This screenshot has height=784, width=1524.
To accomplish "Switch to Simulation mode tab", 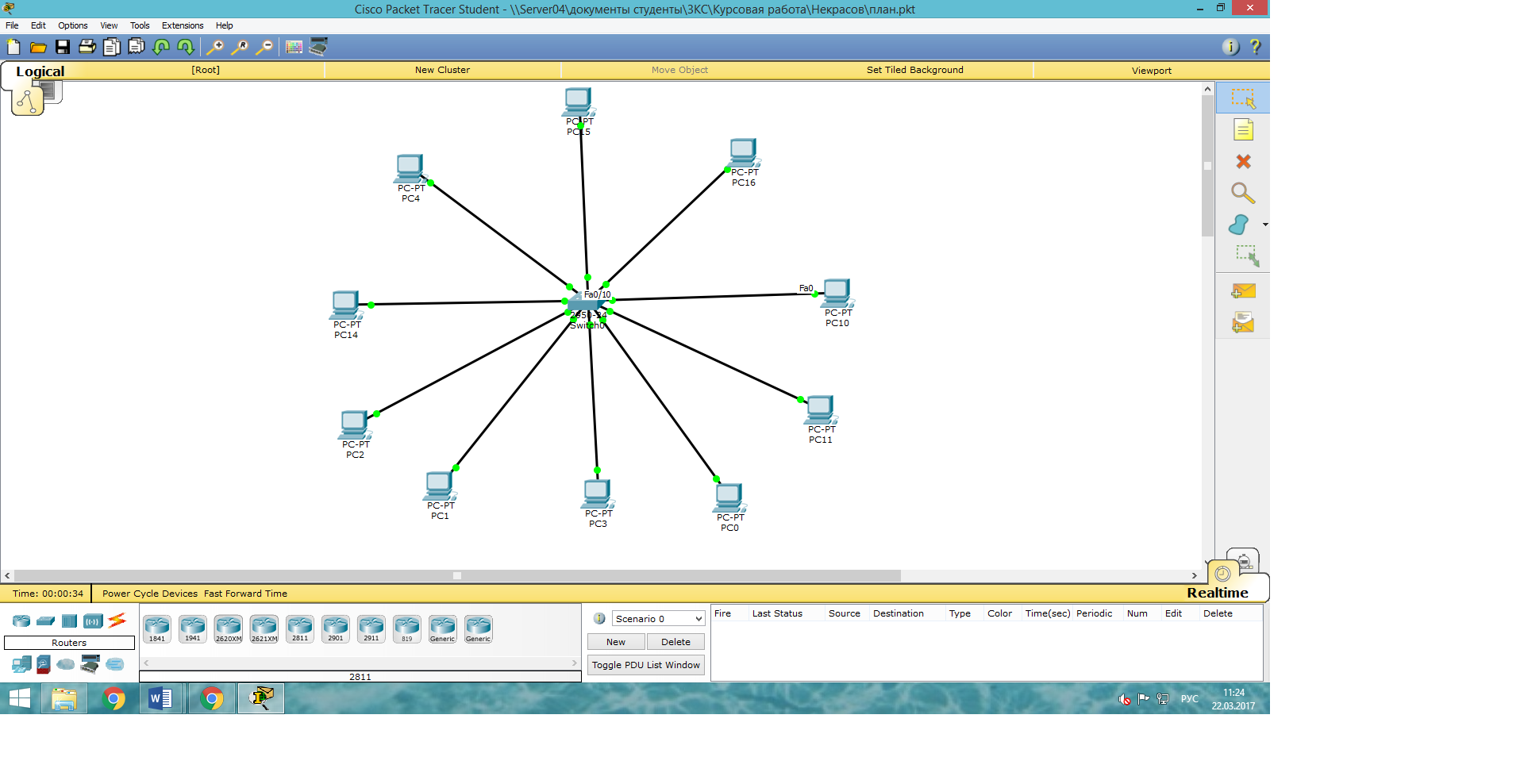I will coord(1243,560).
